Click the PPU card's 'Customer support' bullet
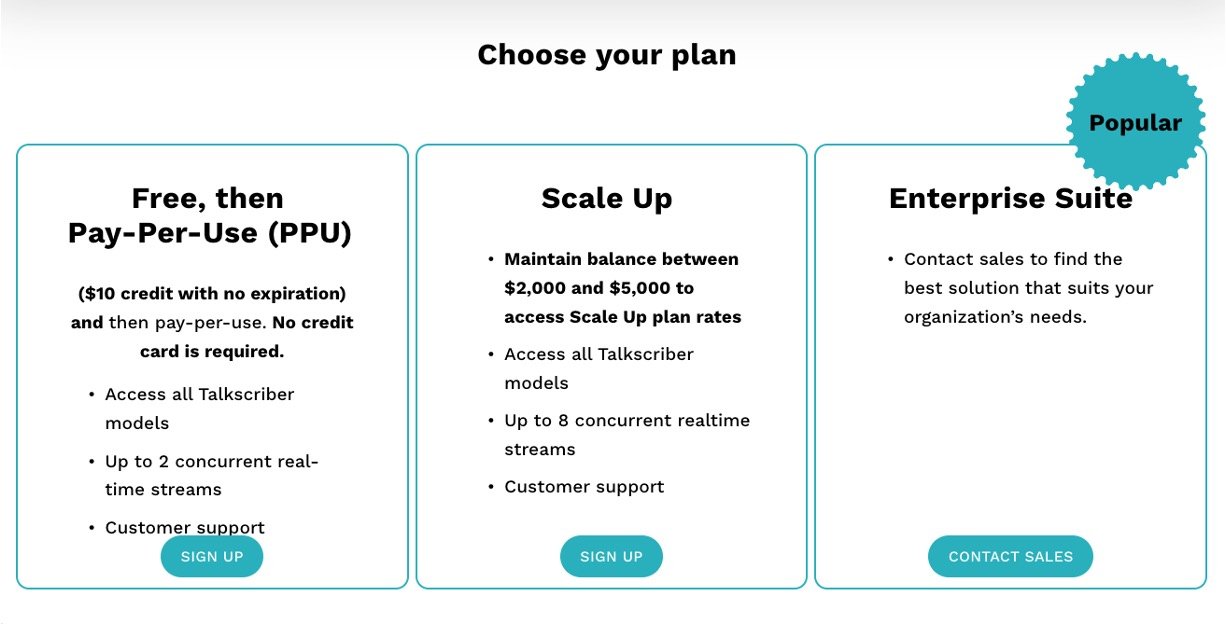Image resolution: width=1226 pixels, height=624 pixels. pyautogui.click(x=185, y=527)
